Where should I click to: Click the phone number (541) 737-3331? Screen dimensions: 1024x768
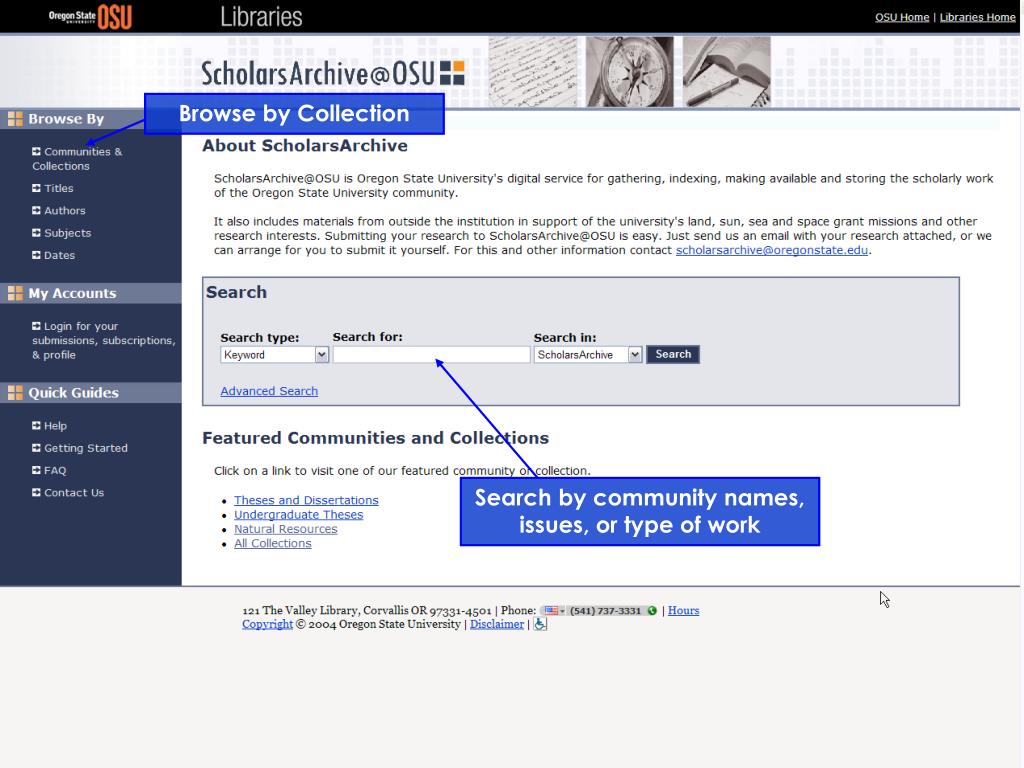click(x=605, y=611)
